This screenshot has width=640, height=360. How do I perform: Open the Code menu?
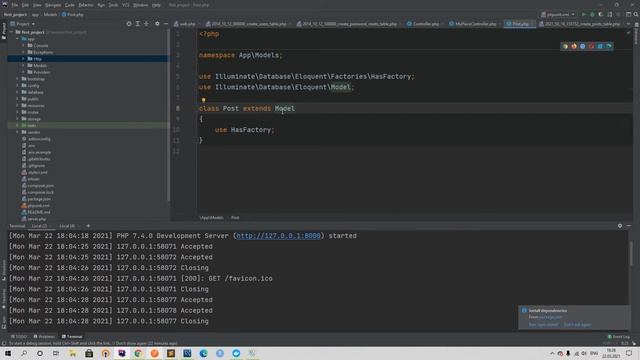[x=70, y=5]
